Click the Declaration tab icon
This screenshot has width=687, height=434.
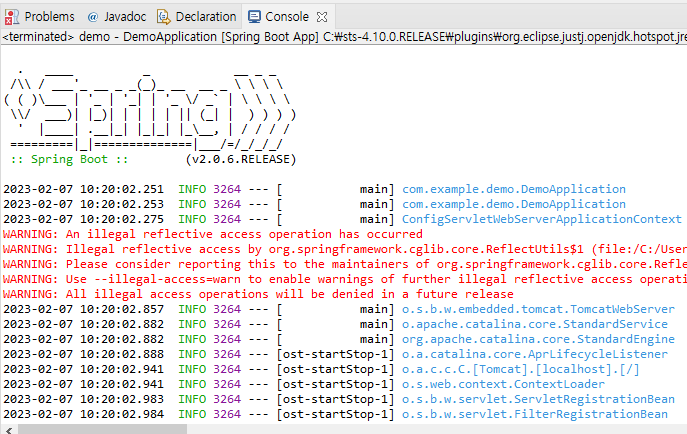(x=164, y=17)
